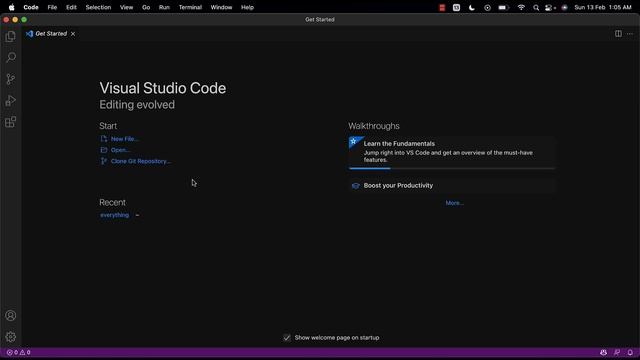Screen dimensions: 640x360
Task: Click the screen recording icon in menu bar
Action: point(487,7)
